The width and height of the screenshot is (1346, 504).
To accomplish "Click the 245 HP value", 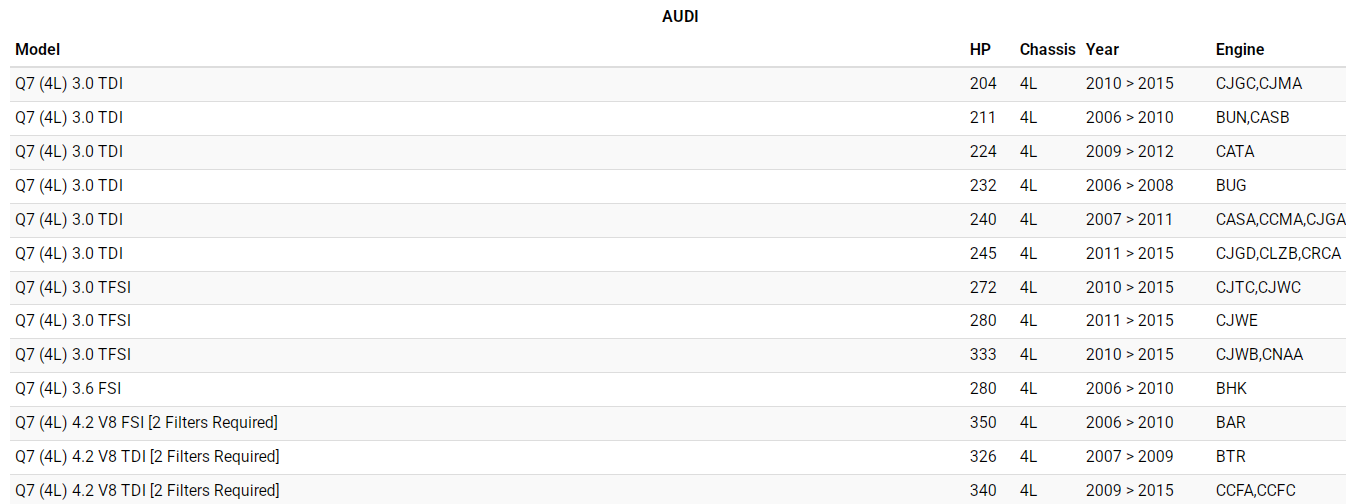I will pyautogui.click(x=983, y=253).
